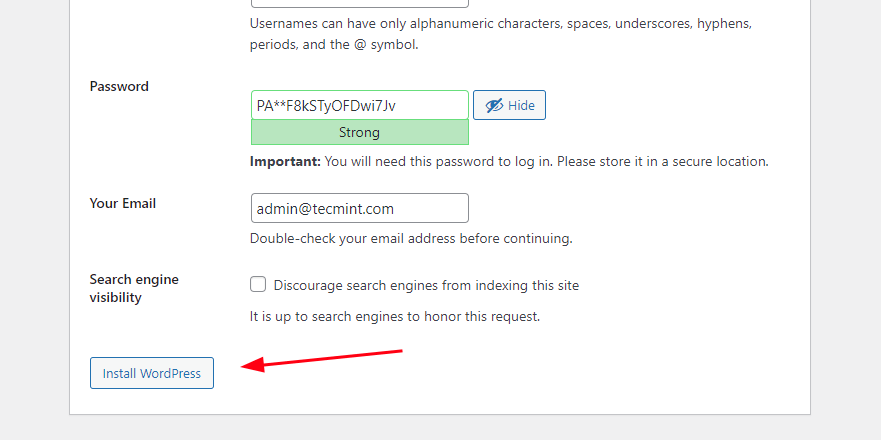This screenshot has height=440, width=881.
Task: Click the Search engine visibility label
Action: coord(134,288)
